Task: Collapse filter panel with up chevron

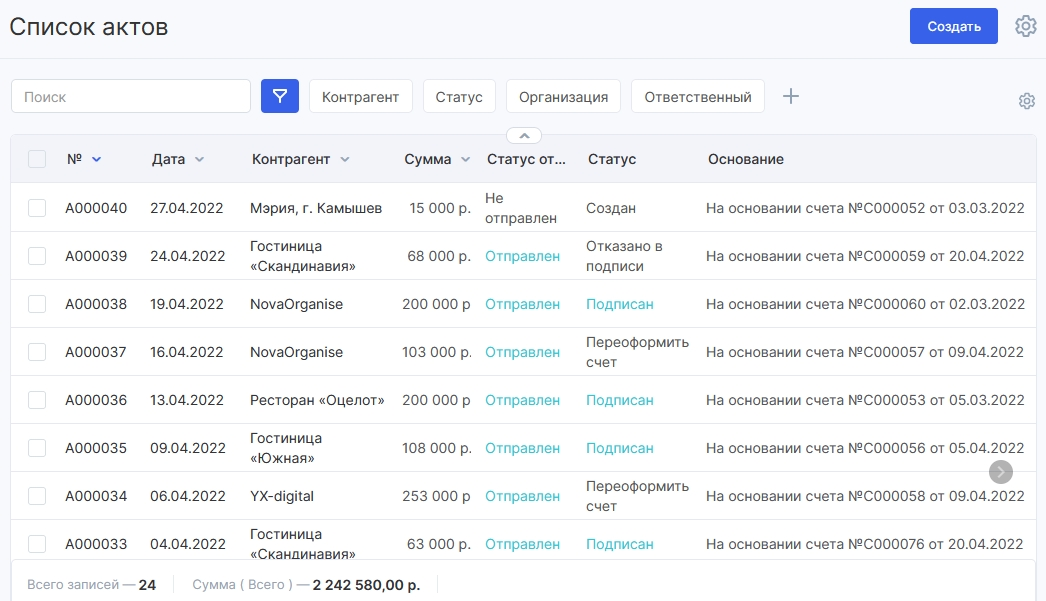Action: tap(524, 135)
